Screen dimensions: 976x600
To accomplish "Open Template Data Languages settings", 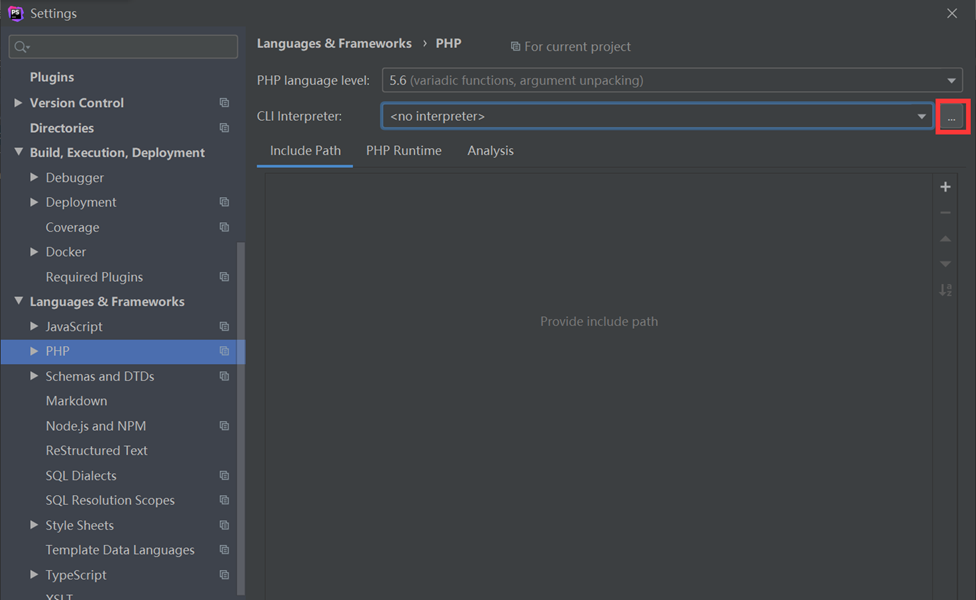I will coord(120,550).
